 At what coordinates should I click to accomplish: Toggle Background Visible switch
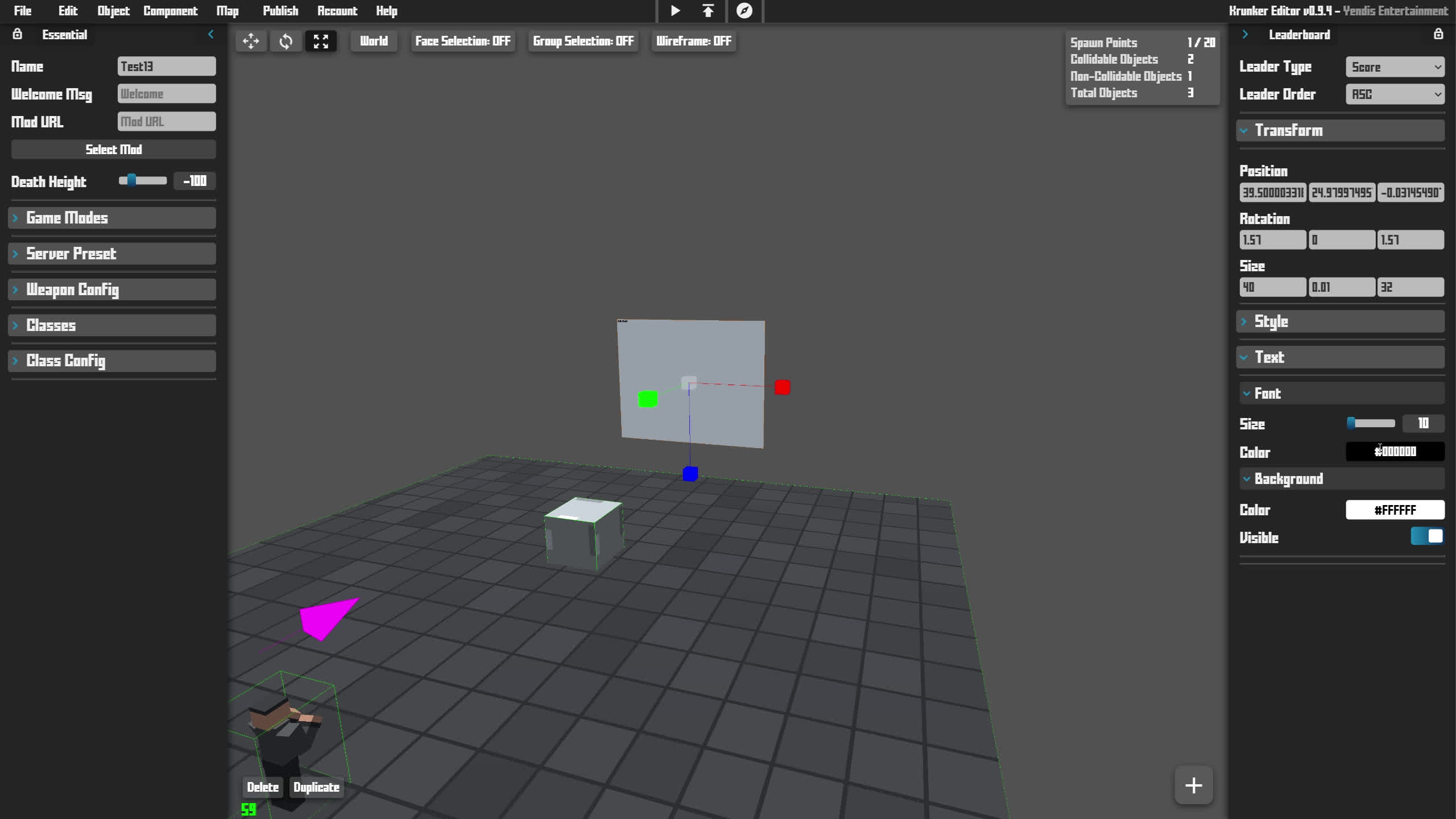[1427, 536]
